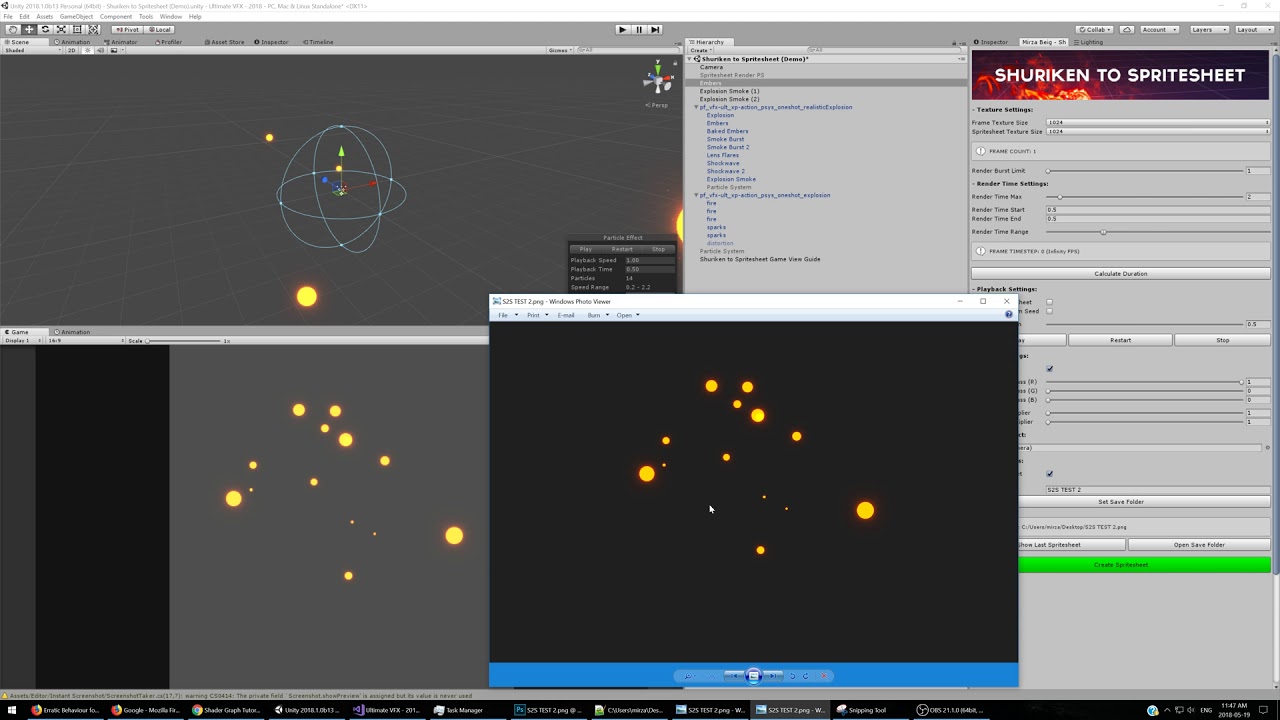1280x720 pixels.
Task: Open the Assets menu
Action: pyautogui.click(x=45, y=17)
